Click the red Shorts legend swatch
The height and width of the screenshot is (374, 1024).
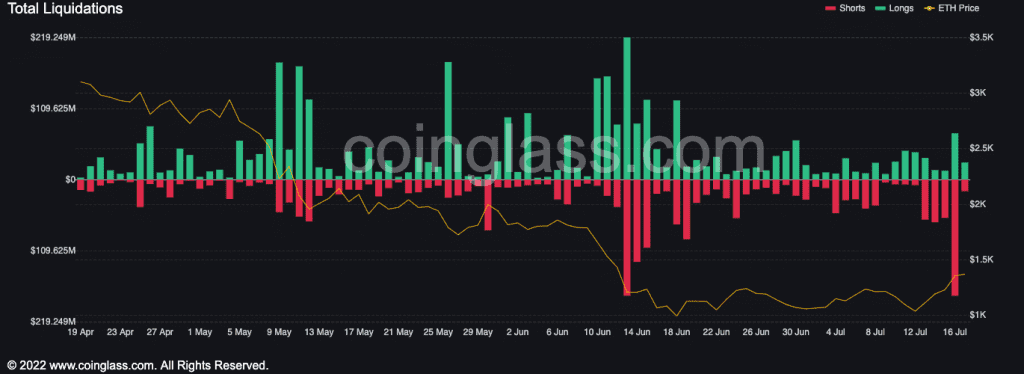[x=830, y=8]
